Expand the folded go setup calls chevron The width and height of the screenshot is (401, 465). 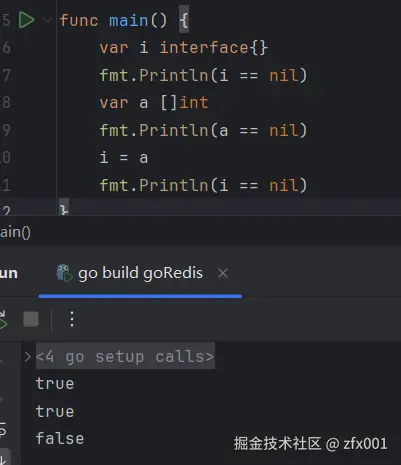pyautogui.click(x=28, y=357)
